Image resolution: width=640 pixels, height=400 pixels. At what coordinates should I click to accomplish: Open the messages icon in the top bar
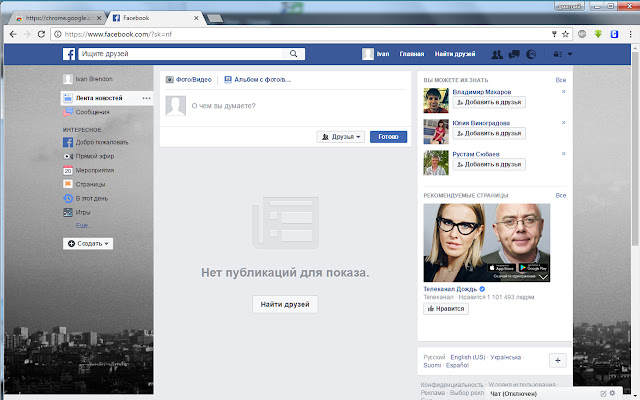(514, 54)
